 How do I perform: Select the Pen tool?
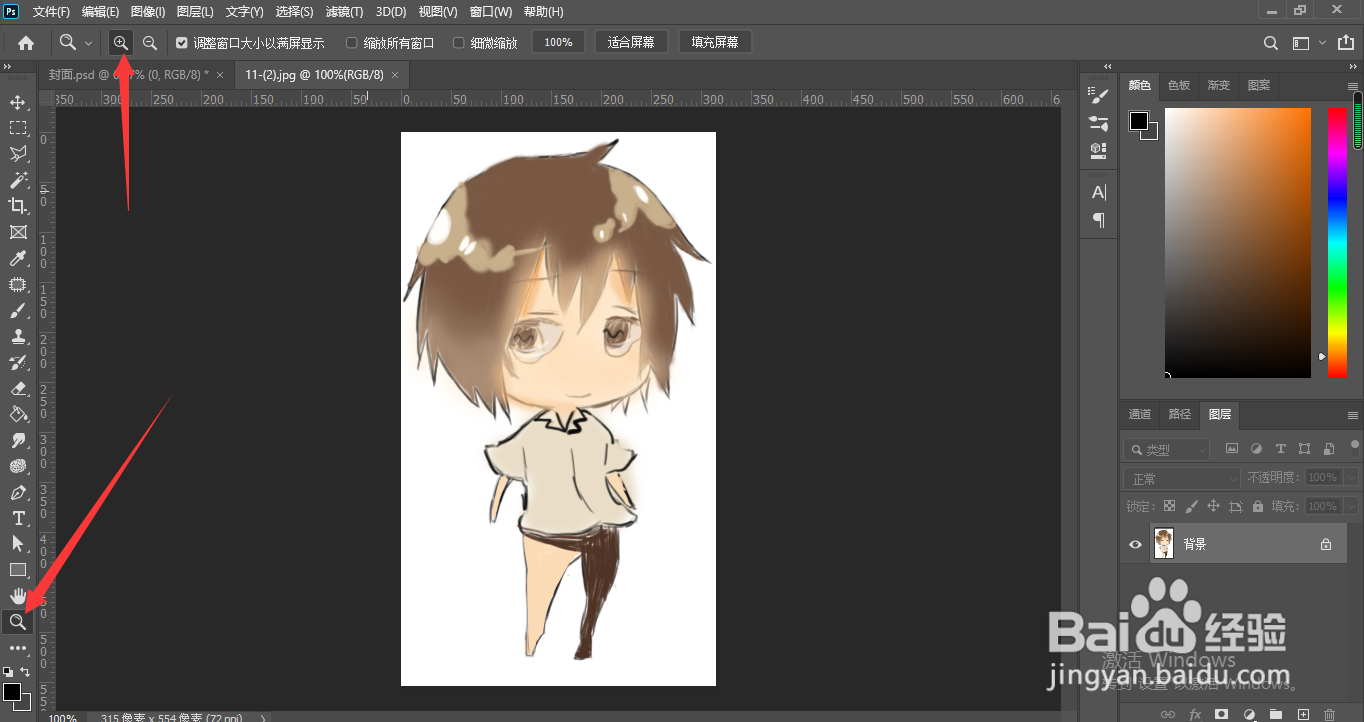(18, 492)
